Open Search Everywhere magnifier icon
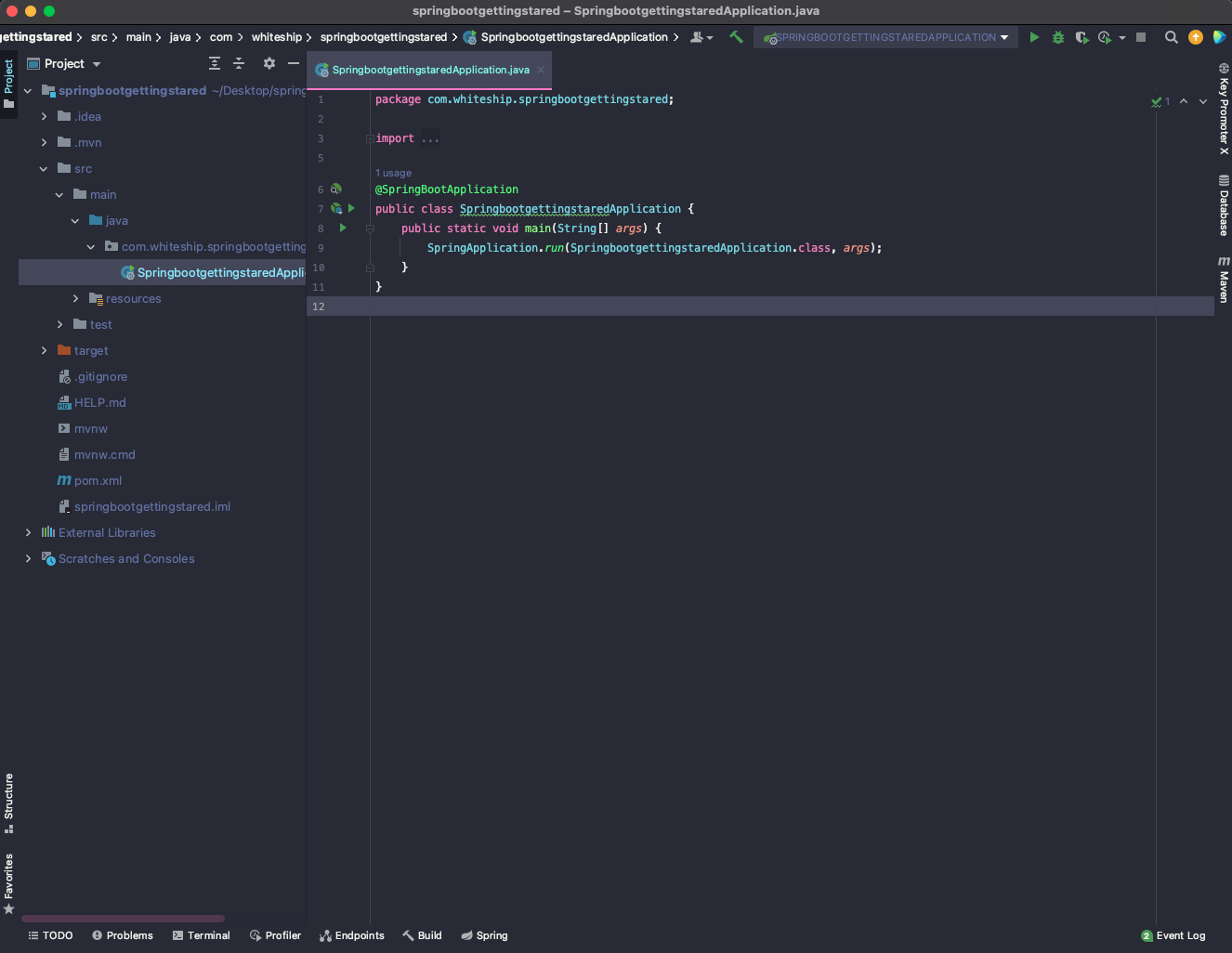This screenshot has width=1232, height=953. (1172, 37)
